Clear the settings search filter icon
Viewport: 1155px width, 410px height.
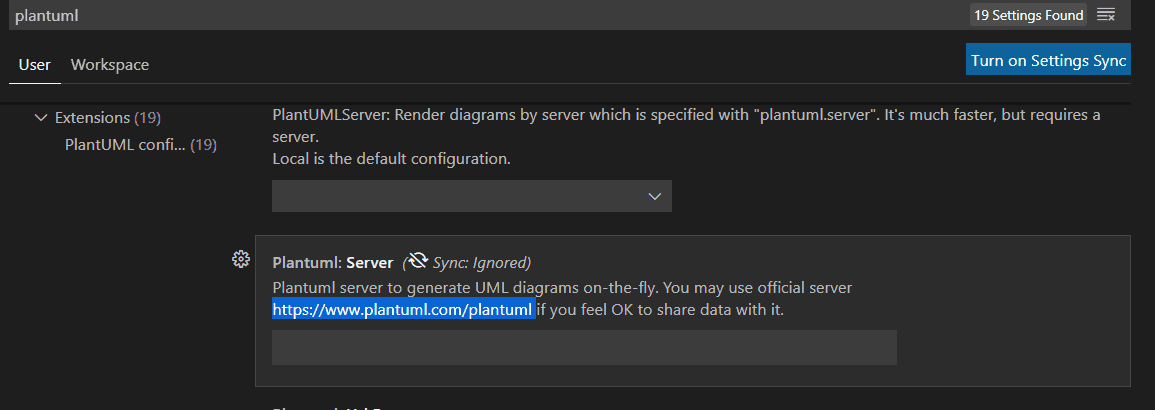pos(1105,15)
